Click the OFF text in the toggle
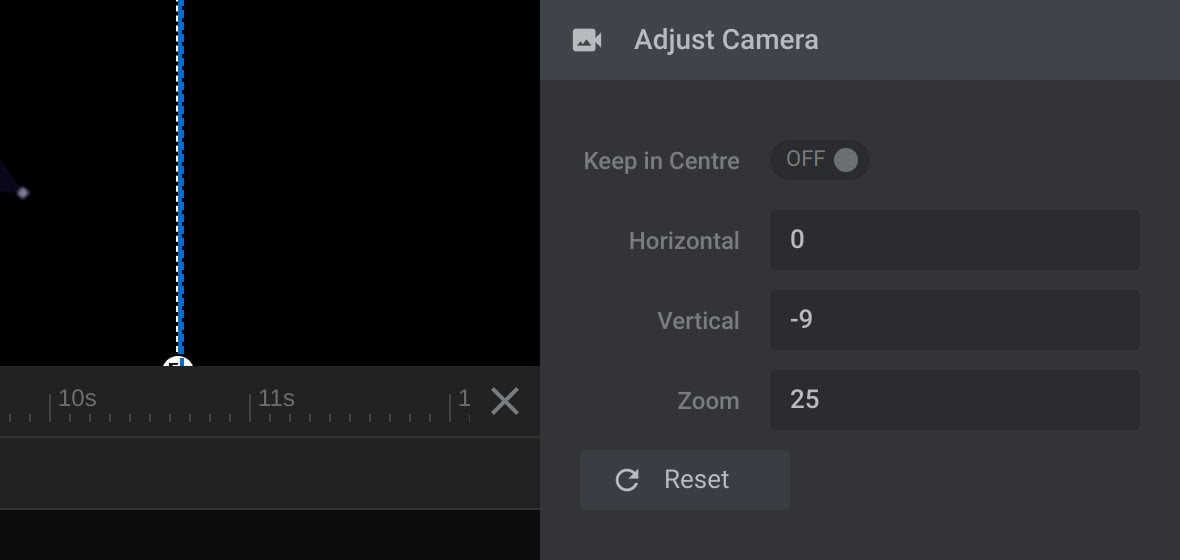The height and width of the screenshot is (560, 1180). [x=805, y=159]
